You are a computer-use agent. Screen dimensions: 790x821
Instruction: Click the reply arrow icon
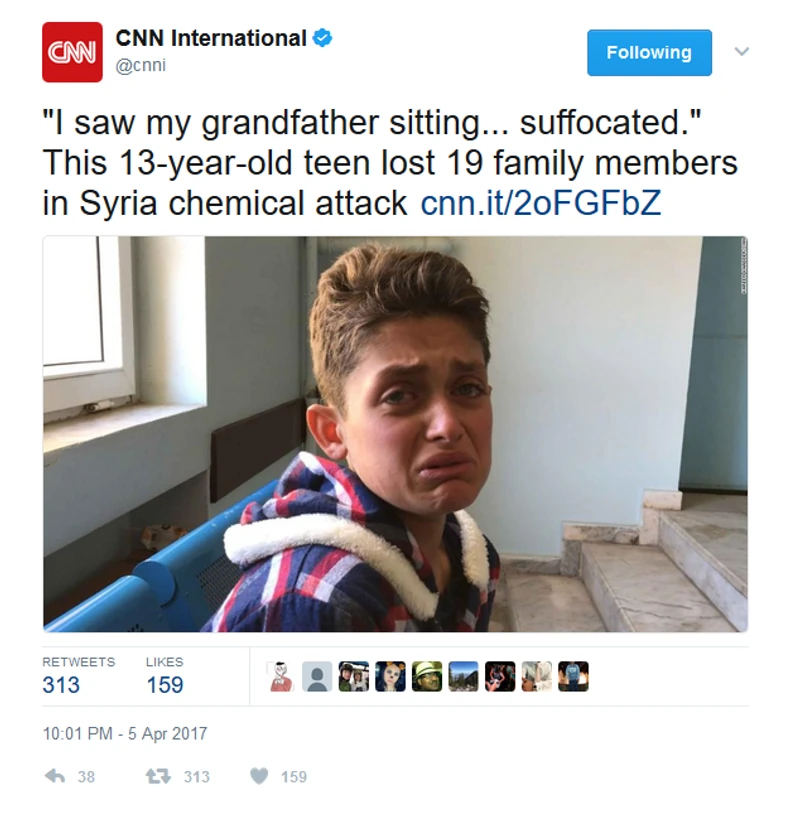(54, 775)
